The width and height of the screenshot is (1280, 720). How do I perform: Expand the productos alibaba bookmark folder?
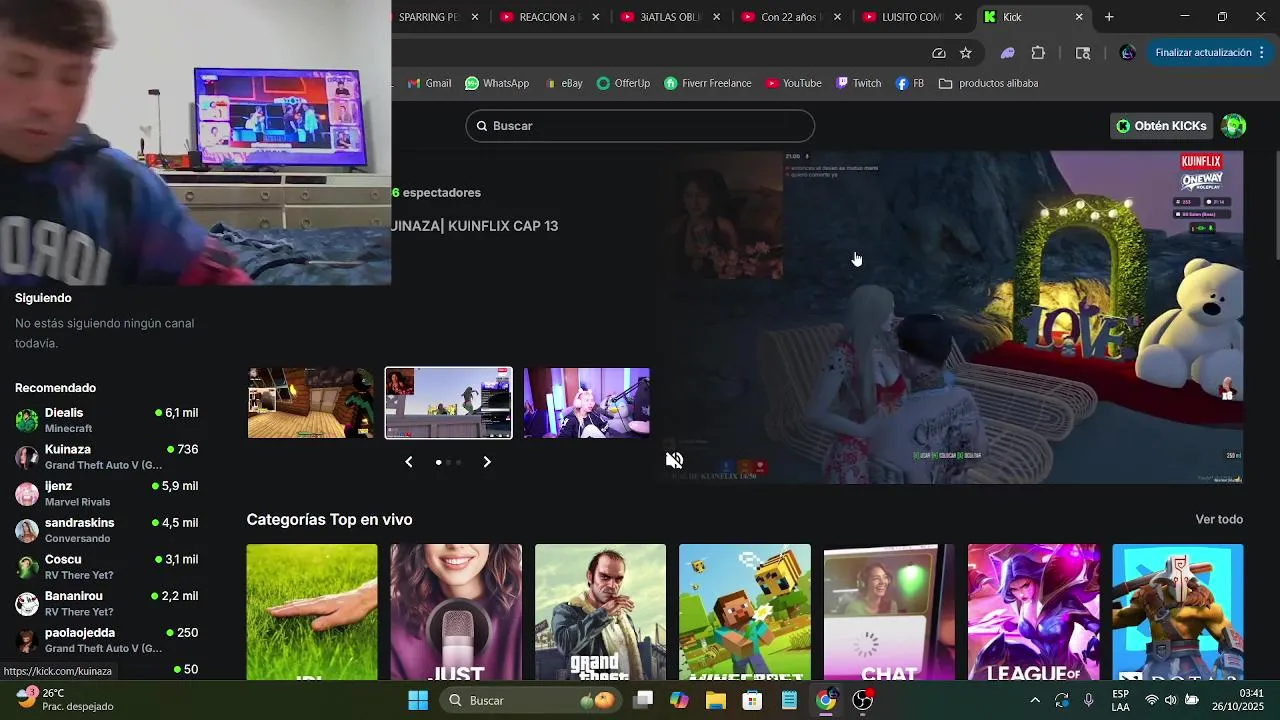pos(989,83)
